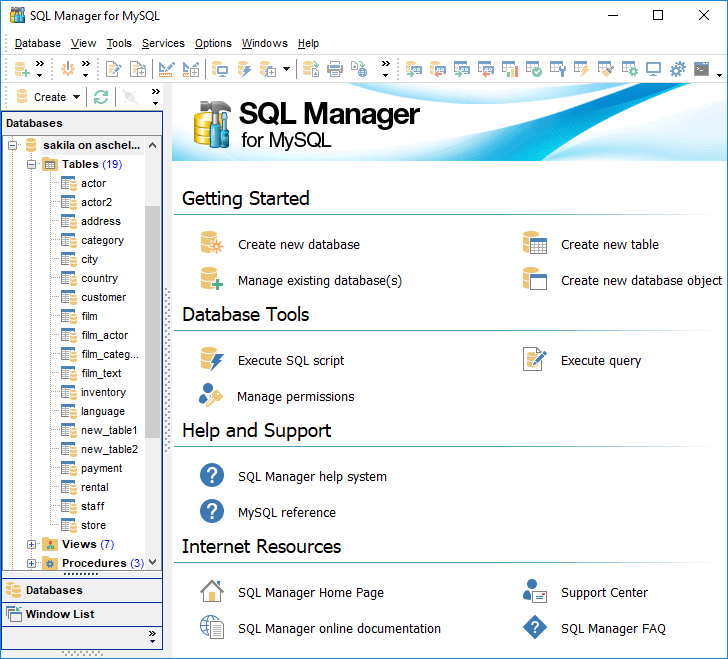The image size is (728, 659).
Task: Click the printer icon in toolbar
Action: coord(335,69)
